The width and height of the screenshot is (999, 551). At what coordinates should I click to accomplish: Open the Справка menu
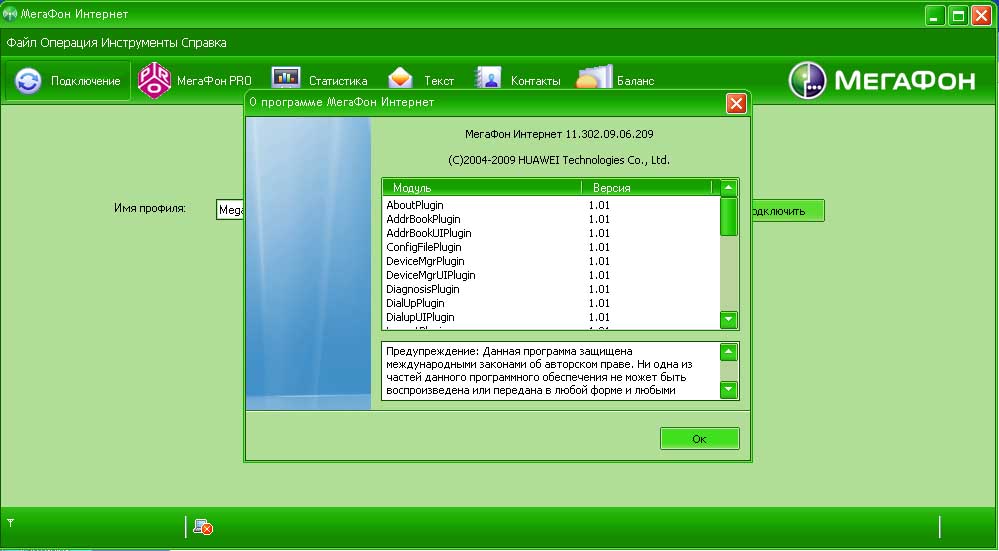pos(204,43)
